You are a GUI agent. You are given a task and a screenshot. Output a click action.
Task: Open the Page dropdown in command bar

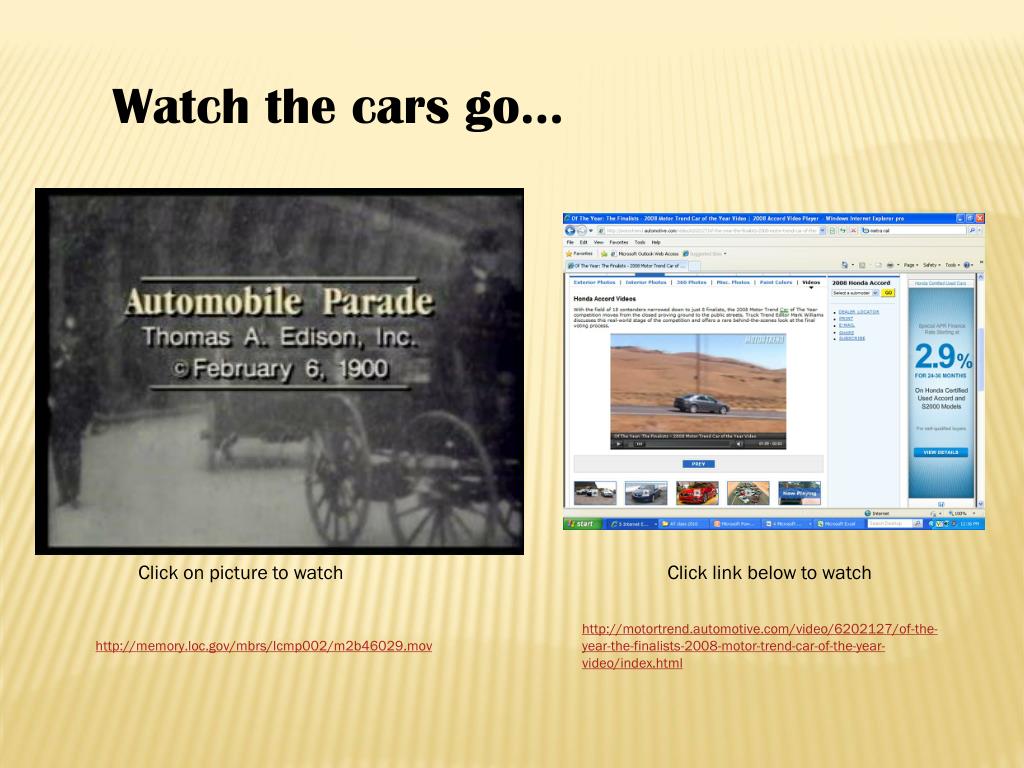(x=911, y=265)
